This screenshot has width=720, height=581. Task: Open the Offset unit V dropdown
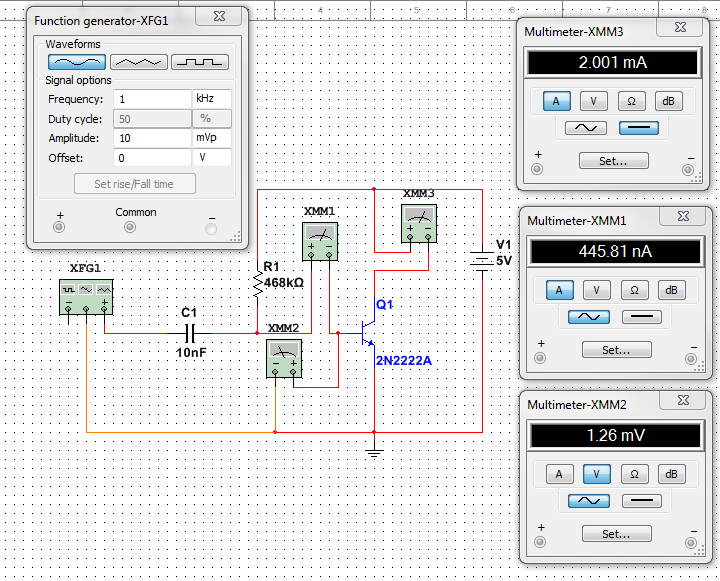211,158
